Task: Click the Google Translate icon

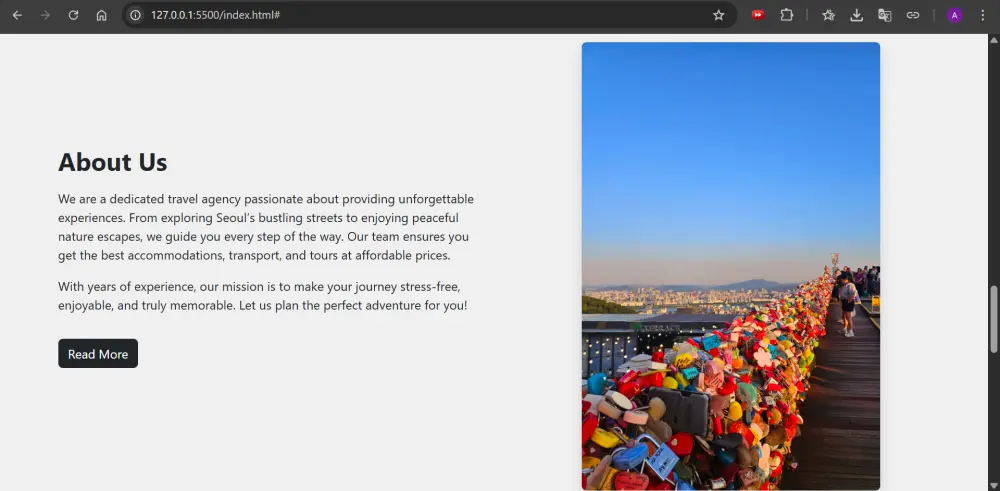Action: coord(884,15)
